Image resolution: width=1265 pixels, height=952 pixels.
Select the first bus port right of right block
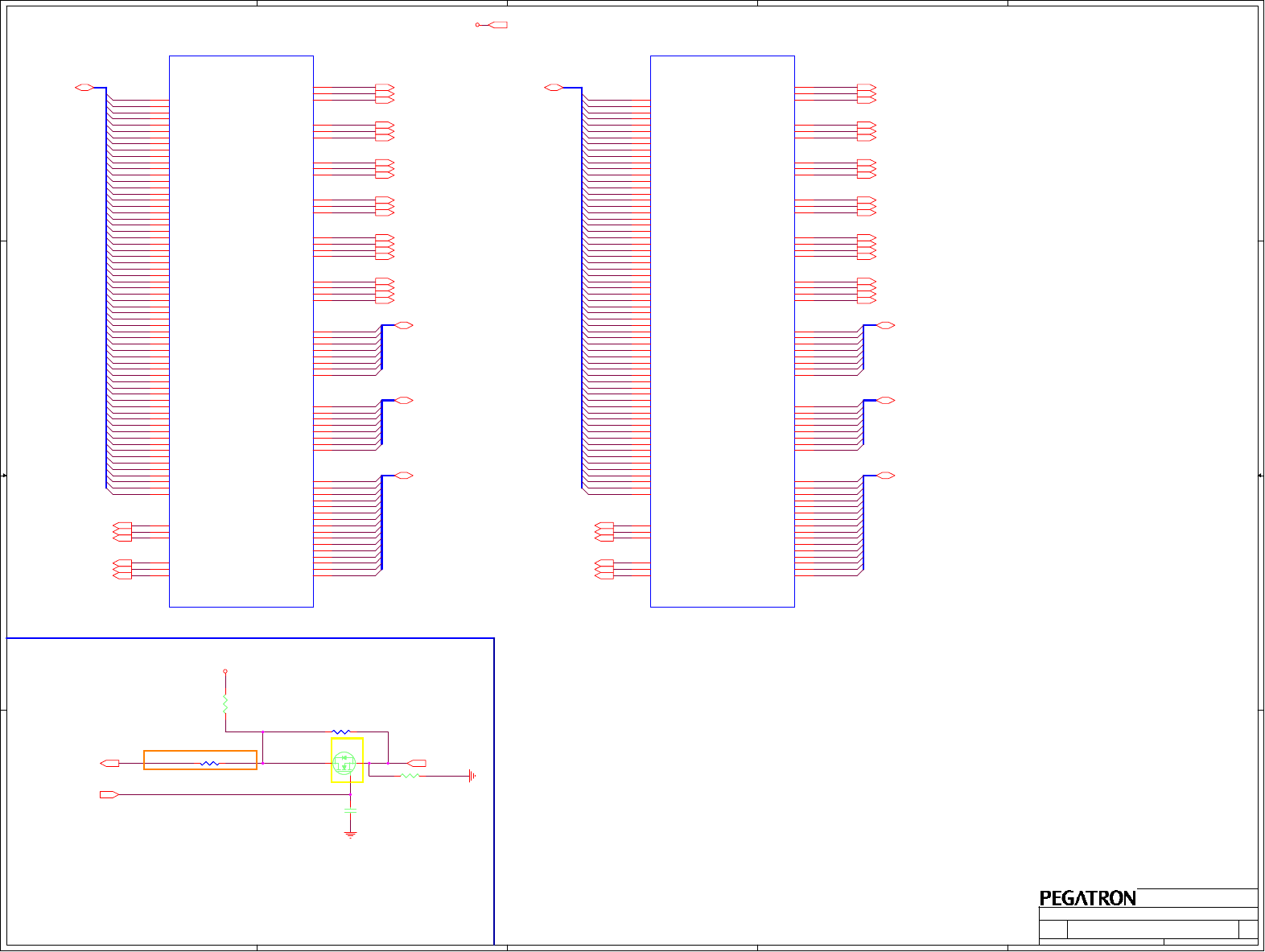click(886, 325)
